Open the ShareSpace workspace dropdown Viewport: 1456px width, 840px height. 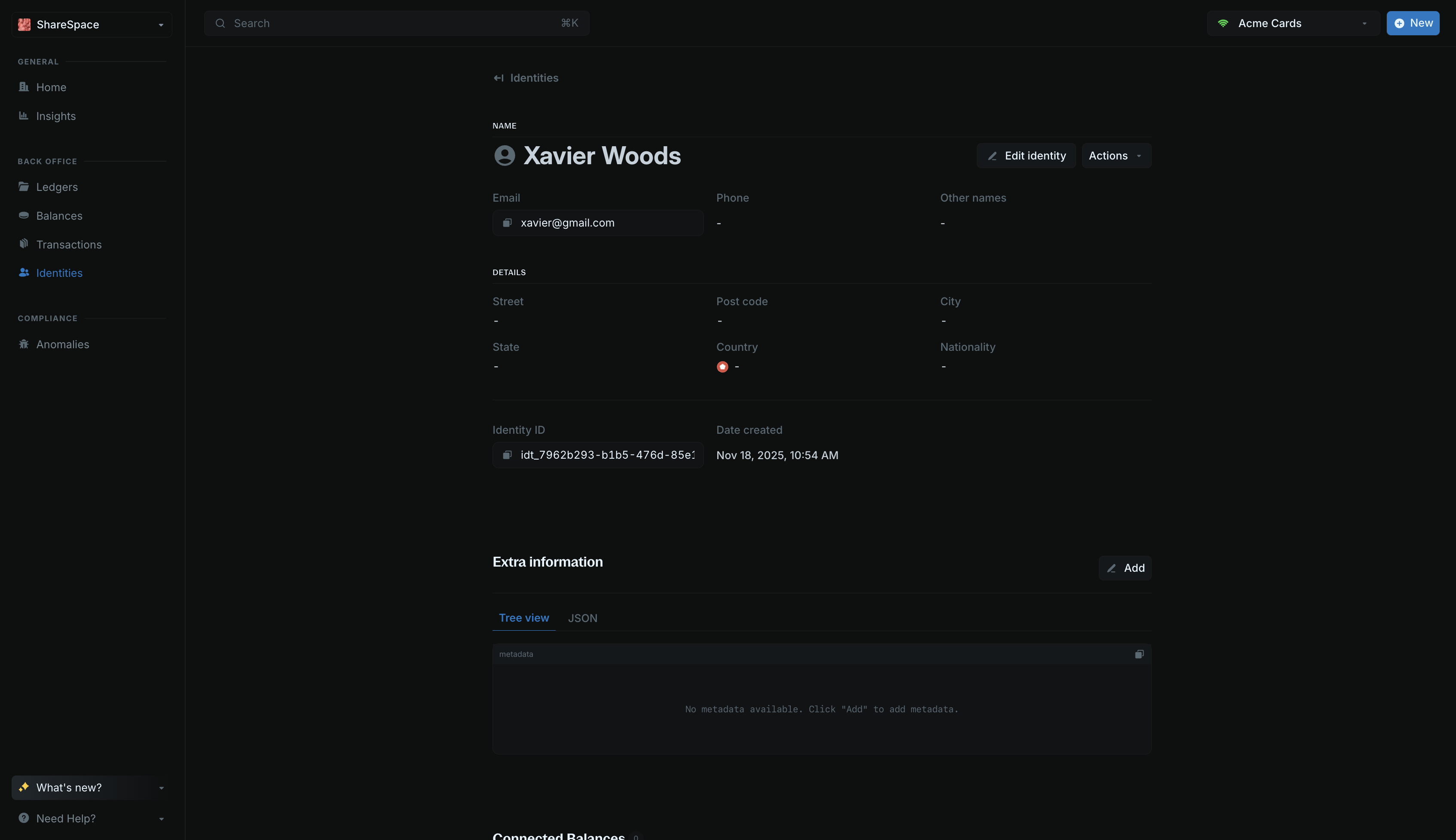[x=92, y=25]
